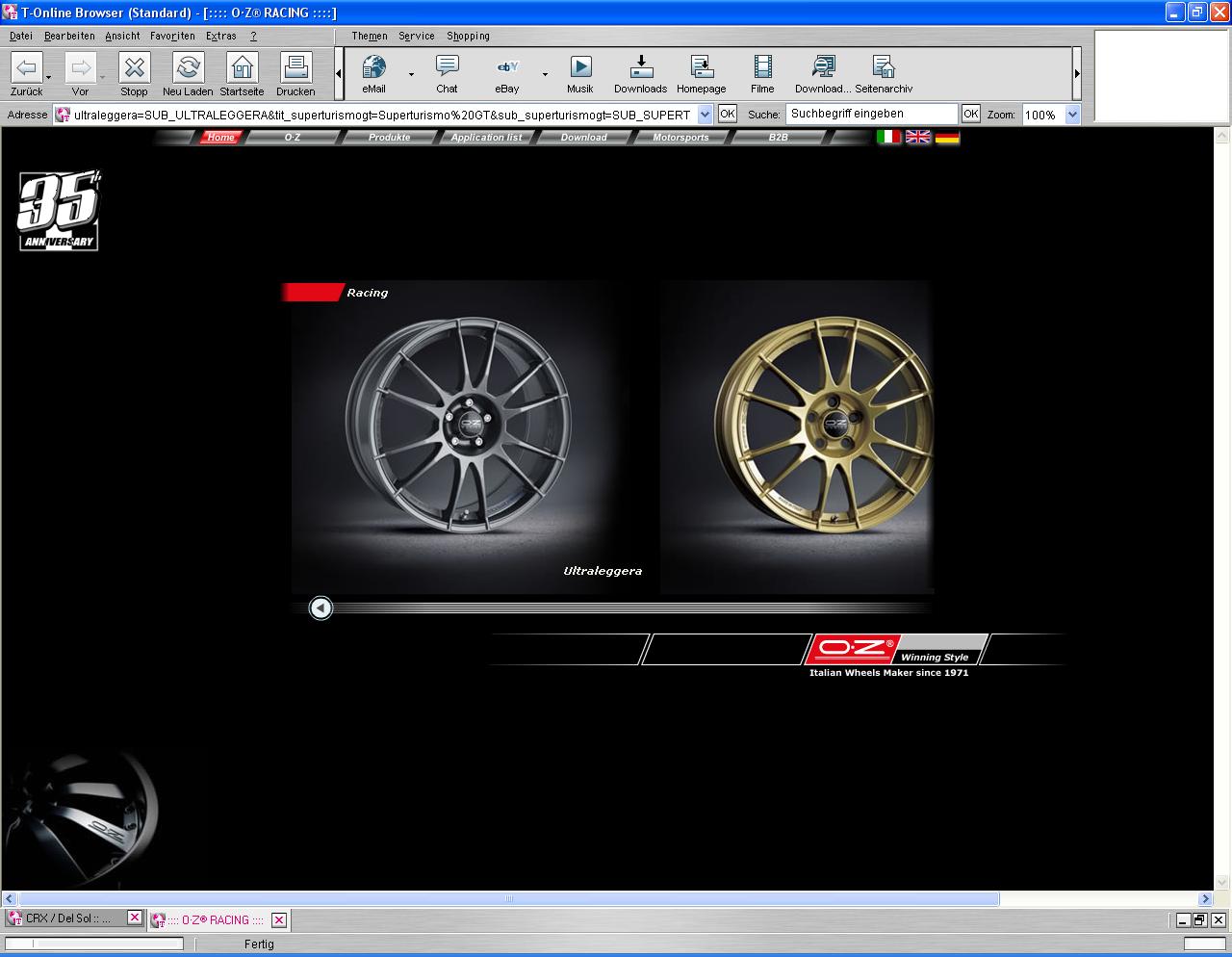
Task: Click the Ultraleggera wheel name label
Action: pos(603,571)
